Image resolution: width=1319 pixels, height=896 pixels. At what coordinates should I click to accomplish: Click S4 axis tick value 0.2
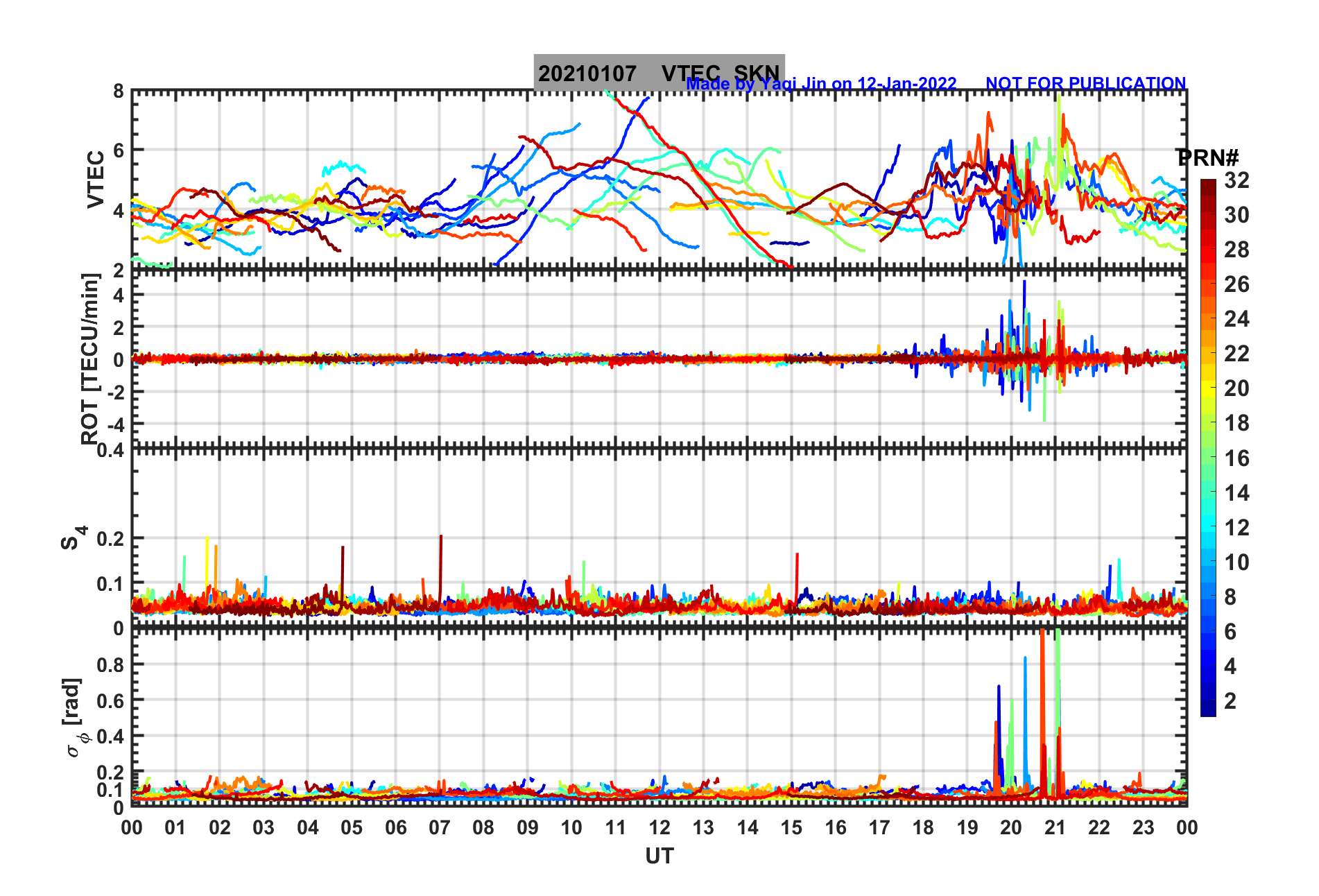(x=111, y=538)
